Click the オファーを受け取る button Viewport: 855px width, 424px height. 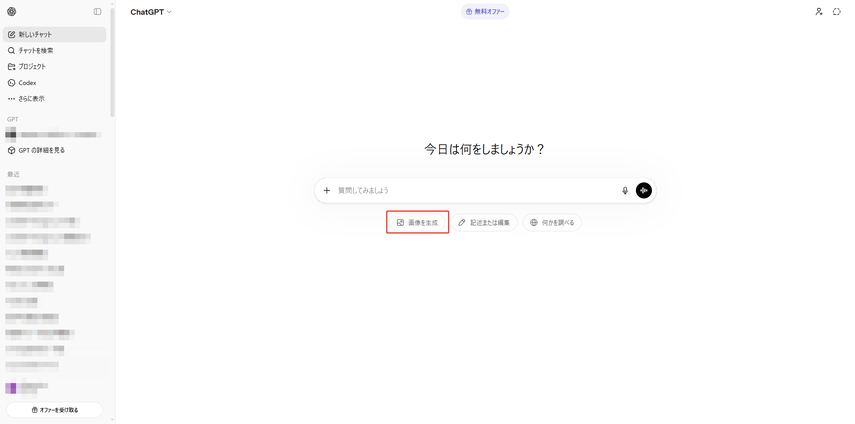point(55,410)
